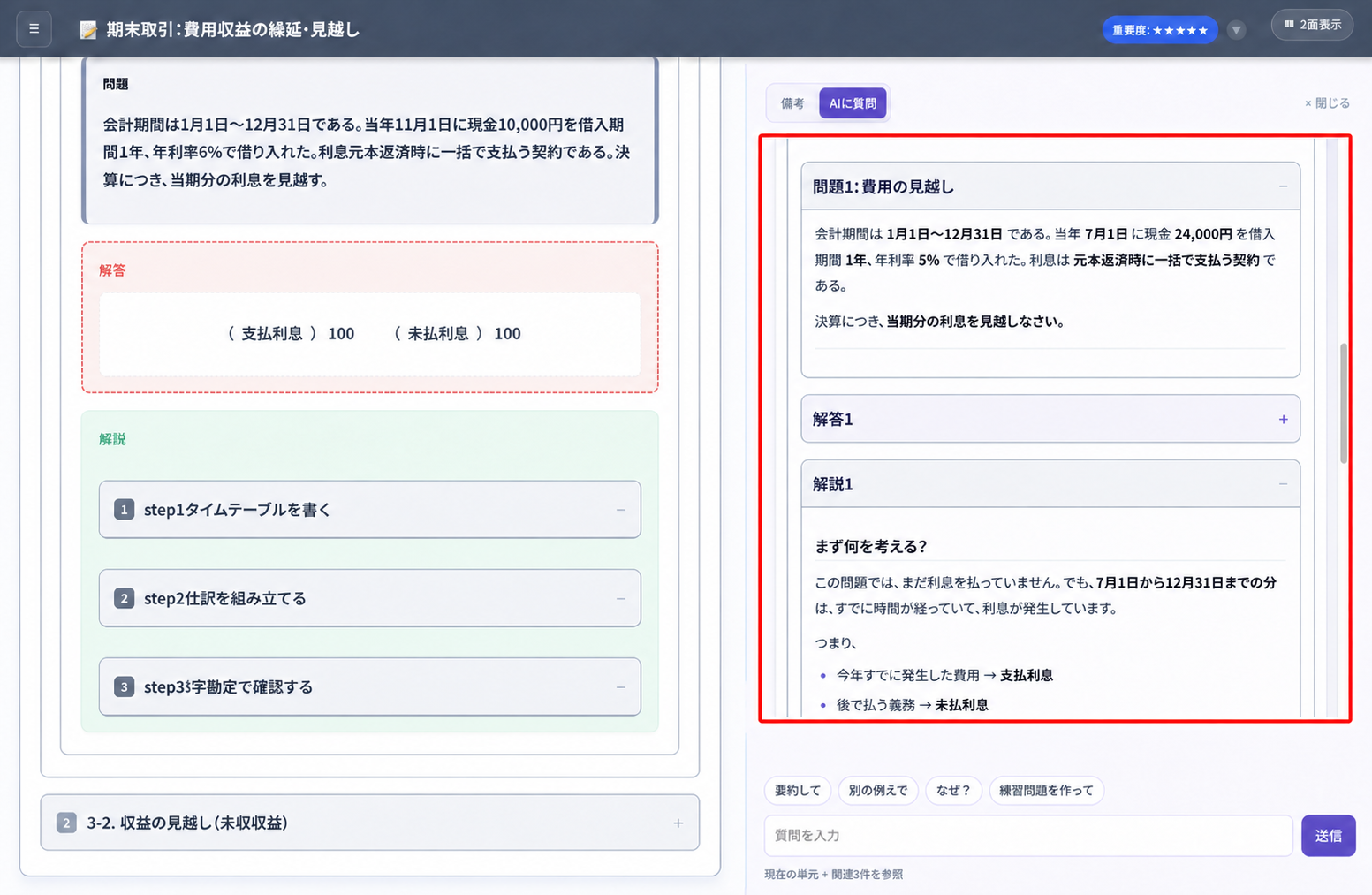Click bullet 今年すでに発生した費用 → 支払利息

[944, 675]
